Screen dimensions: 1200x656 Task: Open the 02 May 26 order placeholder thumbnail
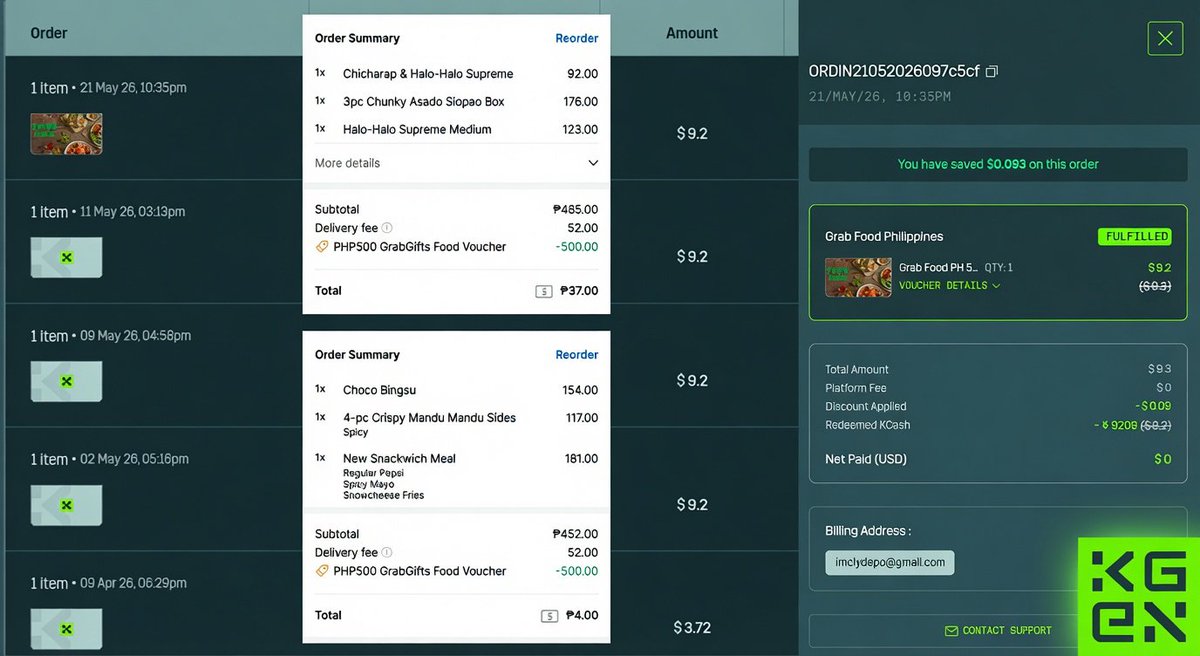[x=66, y=506]
